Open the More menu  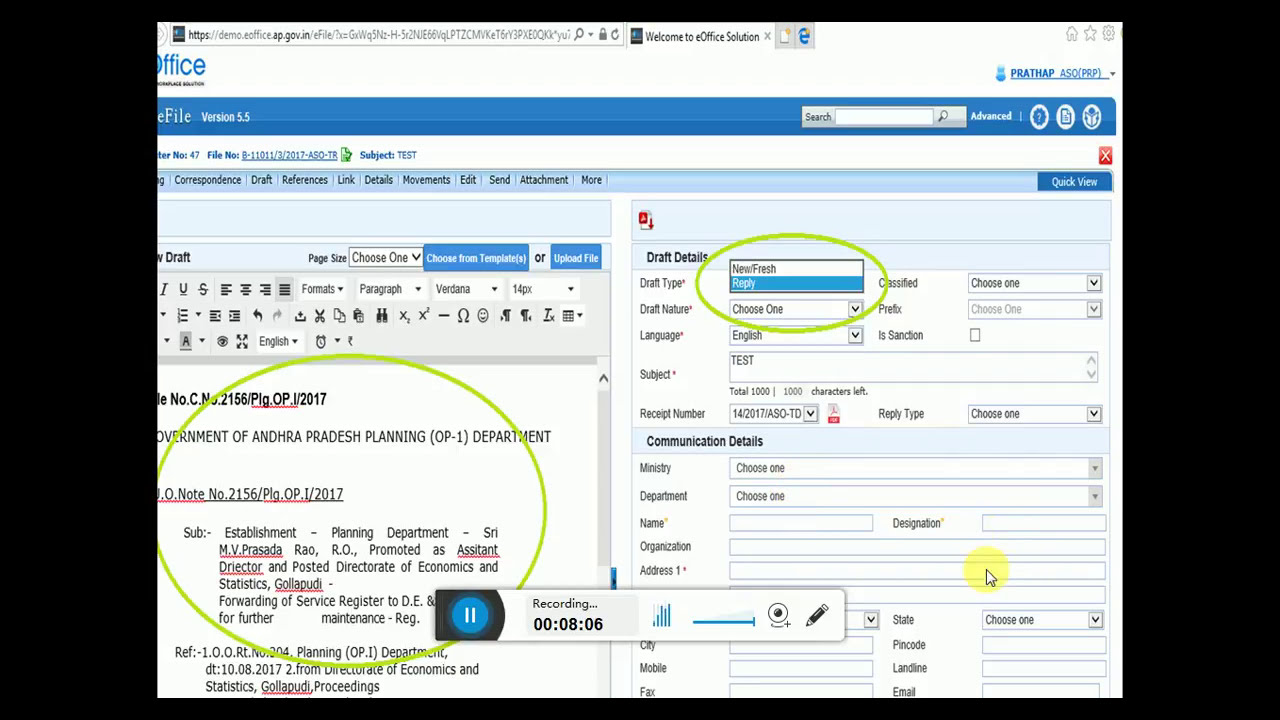tap(591, 180)
